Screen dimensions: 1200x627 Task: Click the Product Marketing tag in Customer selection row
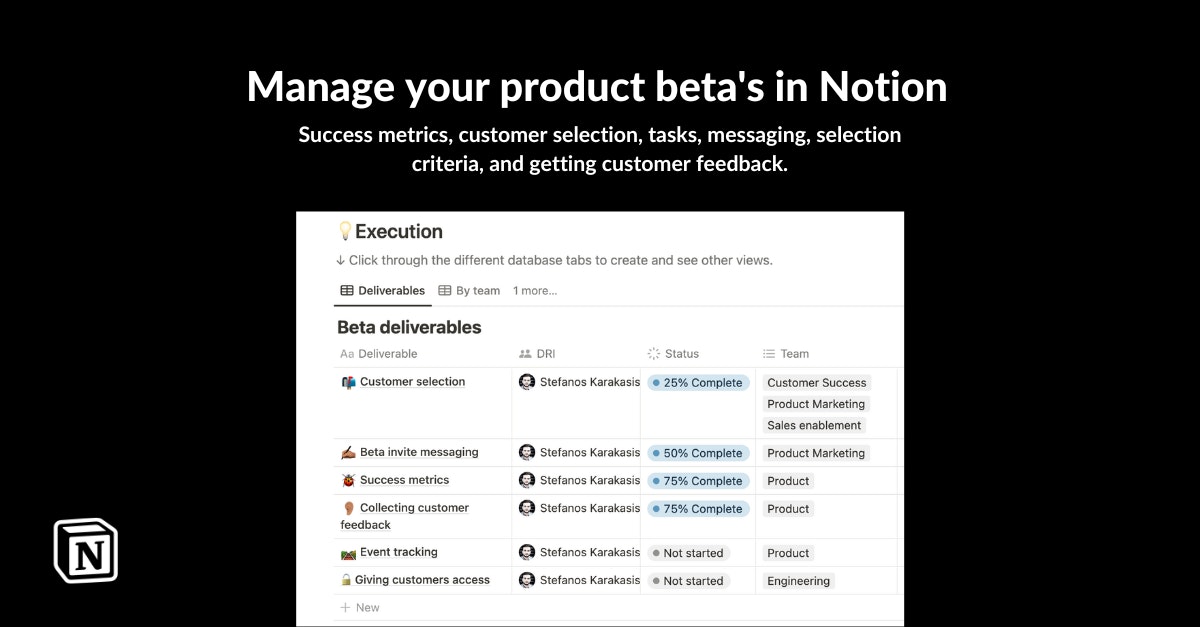click(816, 404)
